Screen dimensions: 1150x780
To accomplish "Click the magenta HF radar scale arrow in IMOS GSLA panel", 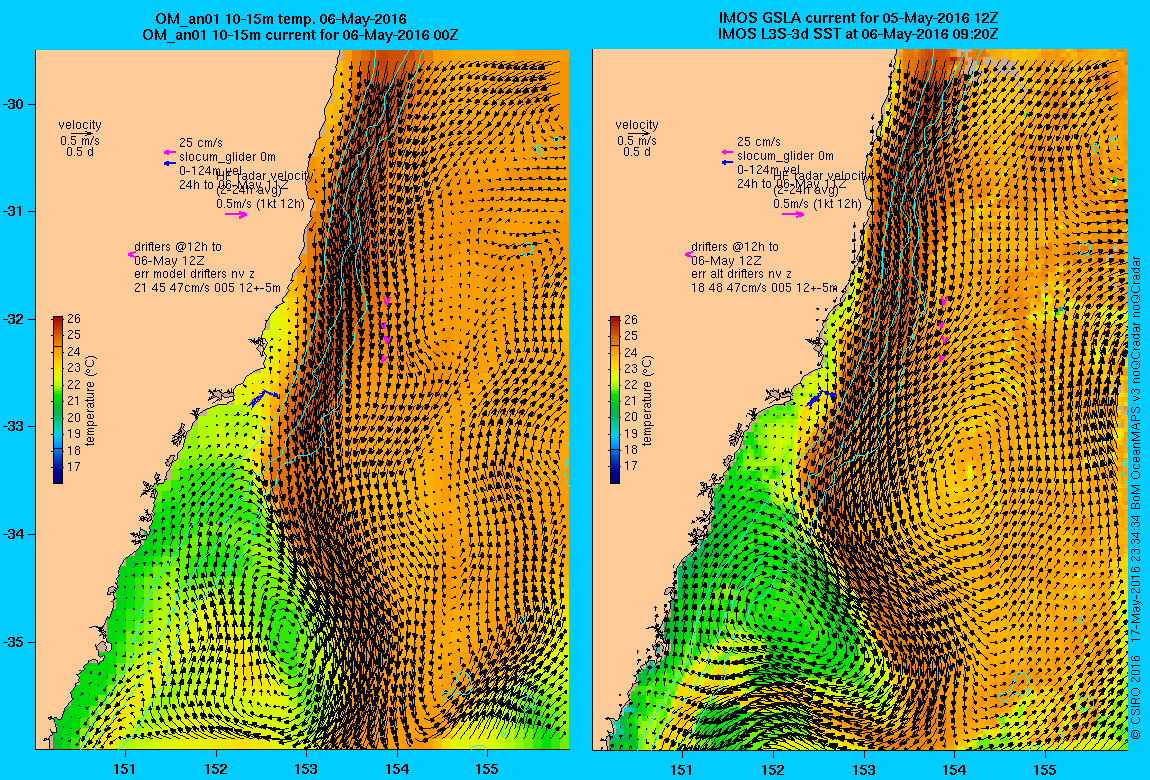I will click(x=794, y=214).
